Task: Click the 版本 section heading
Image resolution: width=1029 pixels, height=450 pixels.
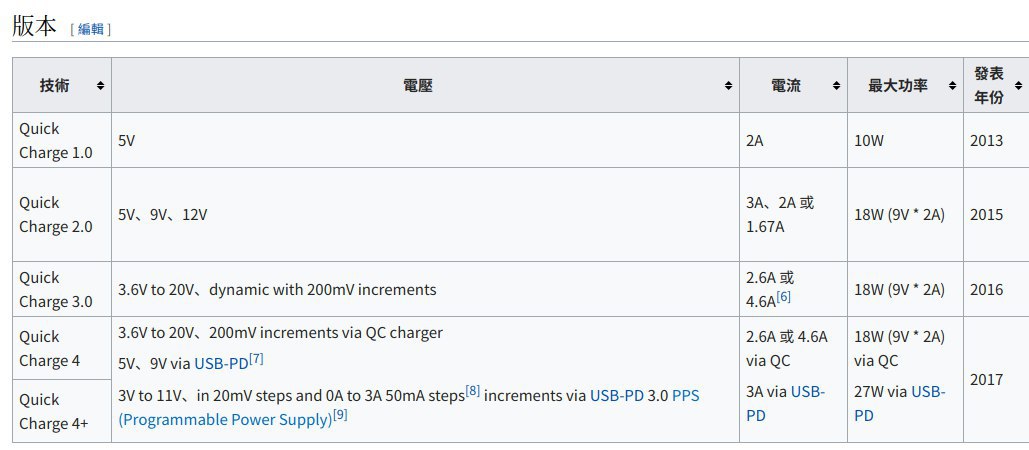Action: (35, 25)
